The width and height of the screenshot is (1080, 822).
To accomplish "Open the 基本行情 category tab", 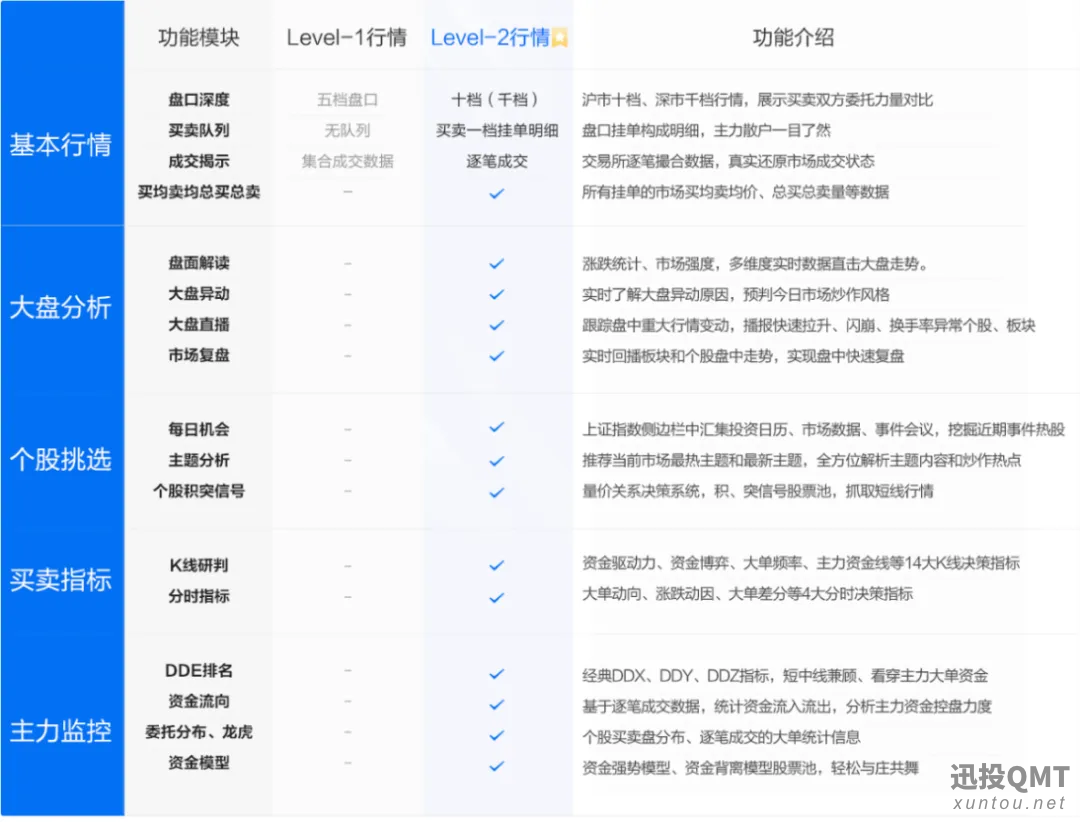I will coord(60,145).
